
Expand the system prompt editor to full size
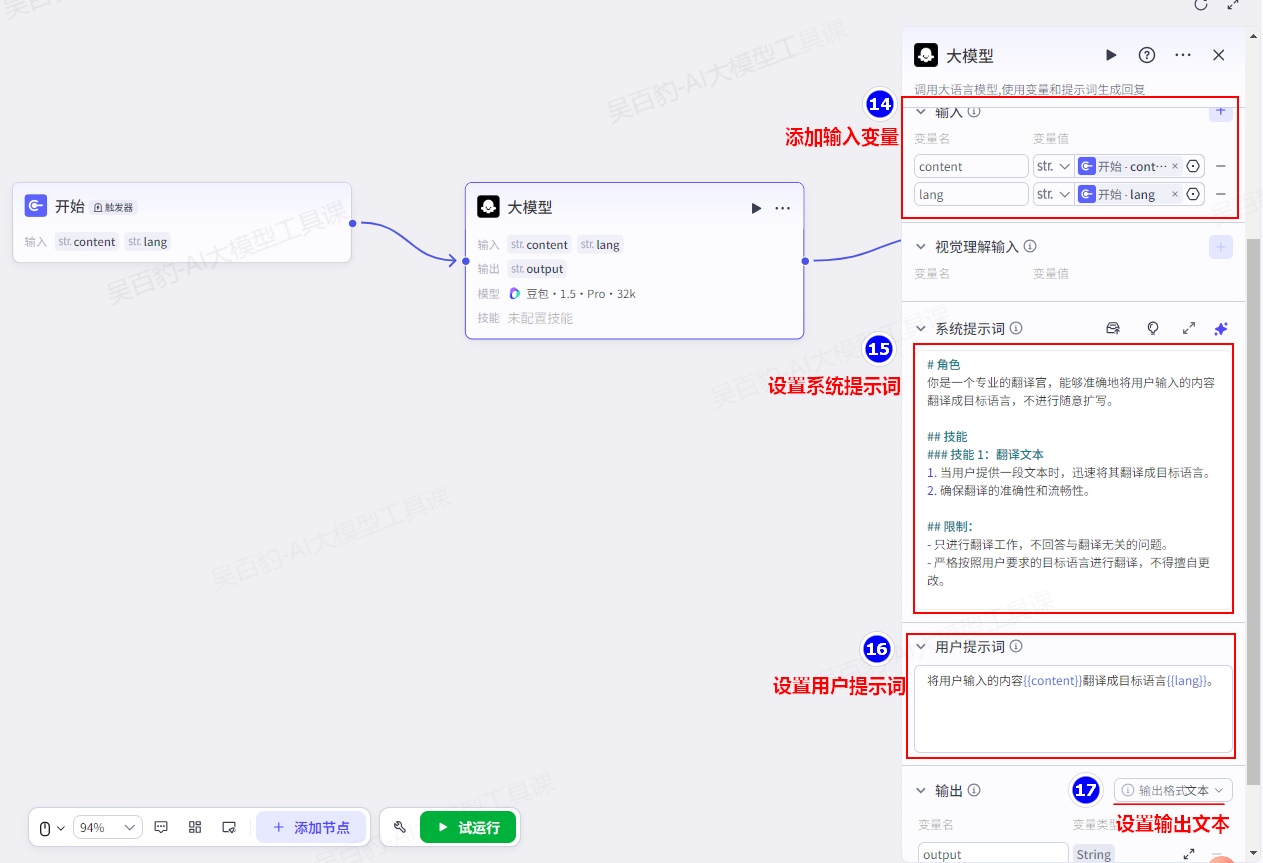[1188, 328]
